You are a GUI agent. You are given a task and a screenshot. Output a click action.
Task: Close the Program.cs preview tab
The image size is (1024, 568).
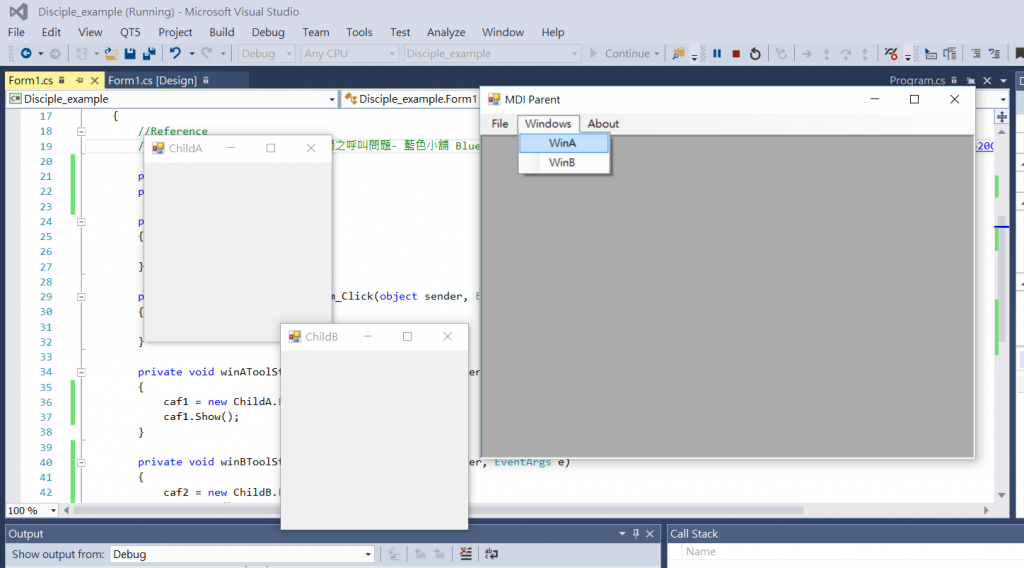coord(987,80)
